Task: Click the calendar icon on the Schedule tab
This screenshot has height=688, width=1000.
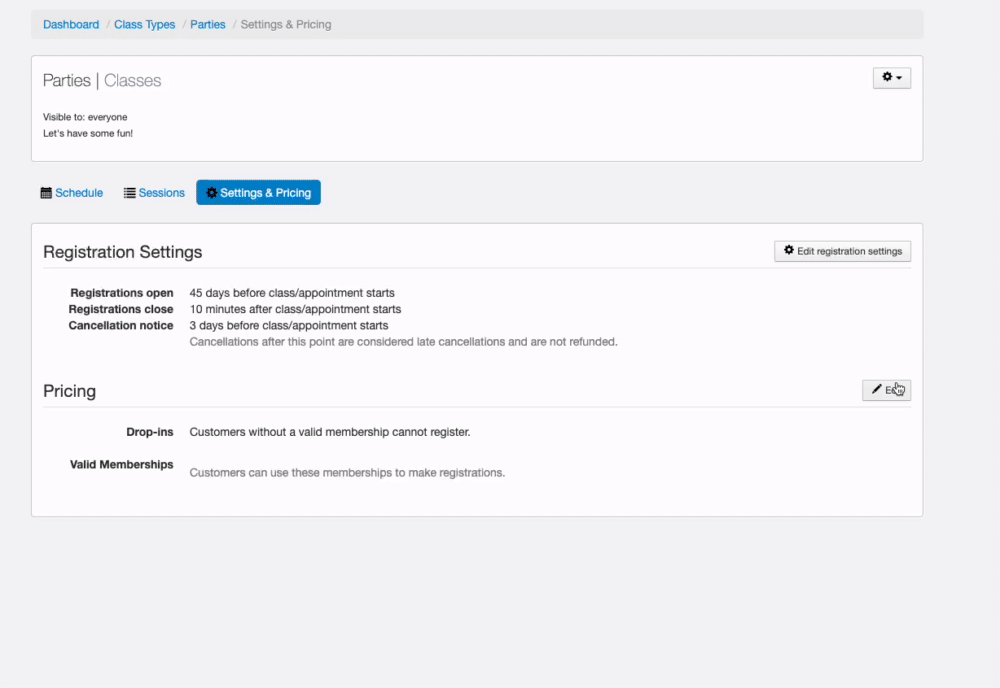Action: point(46,193)
